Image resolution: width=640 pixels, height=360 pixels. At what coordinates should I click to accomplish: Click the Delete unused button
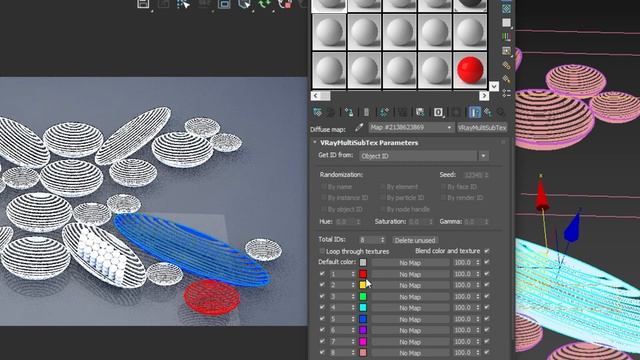tap(415, 240)
